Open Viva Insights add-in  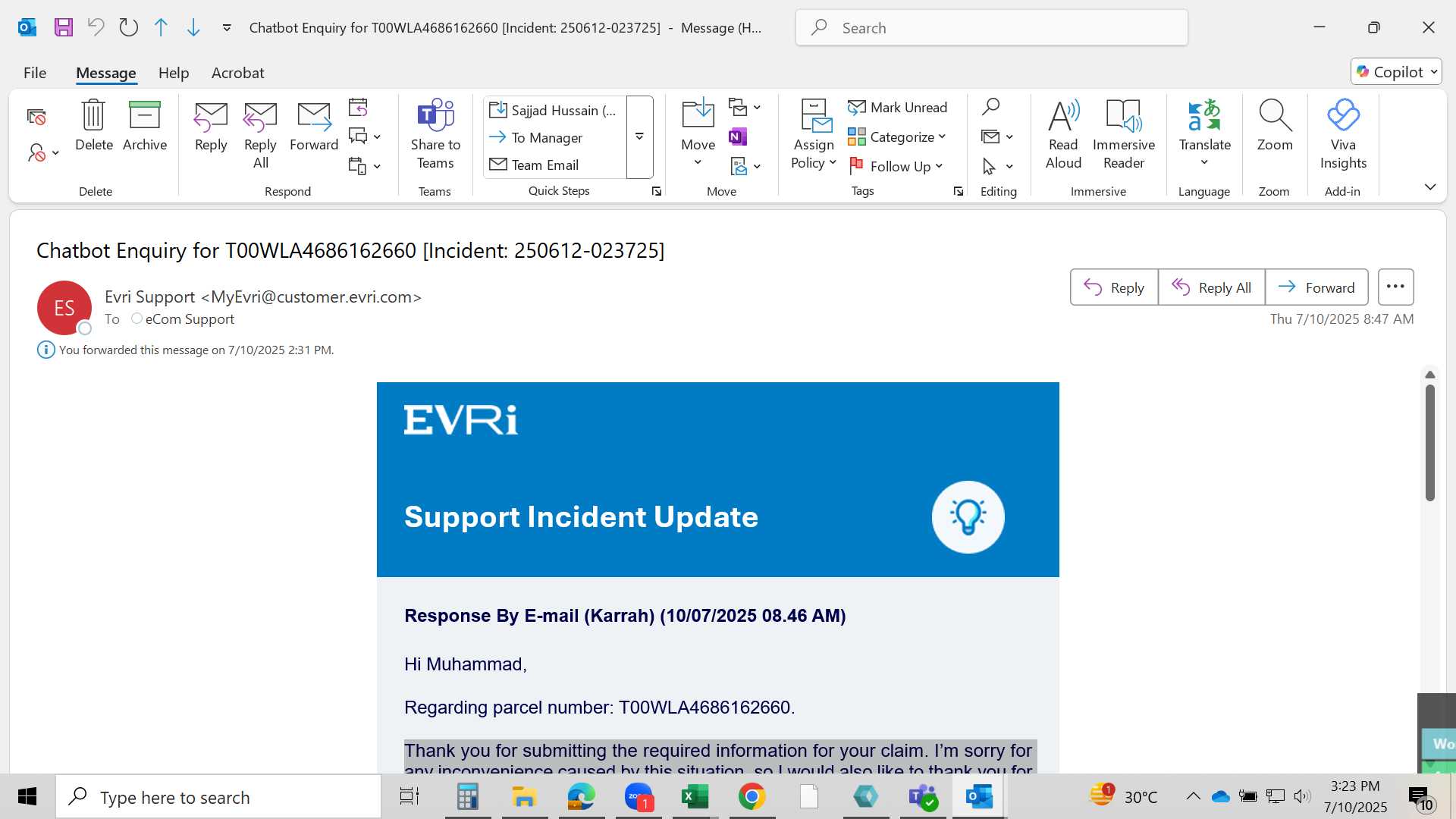pyautogui.click(x=1343, y=135)
